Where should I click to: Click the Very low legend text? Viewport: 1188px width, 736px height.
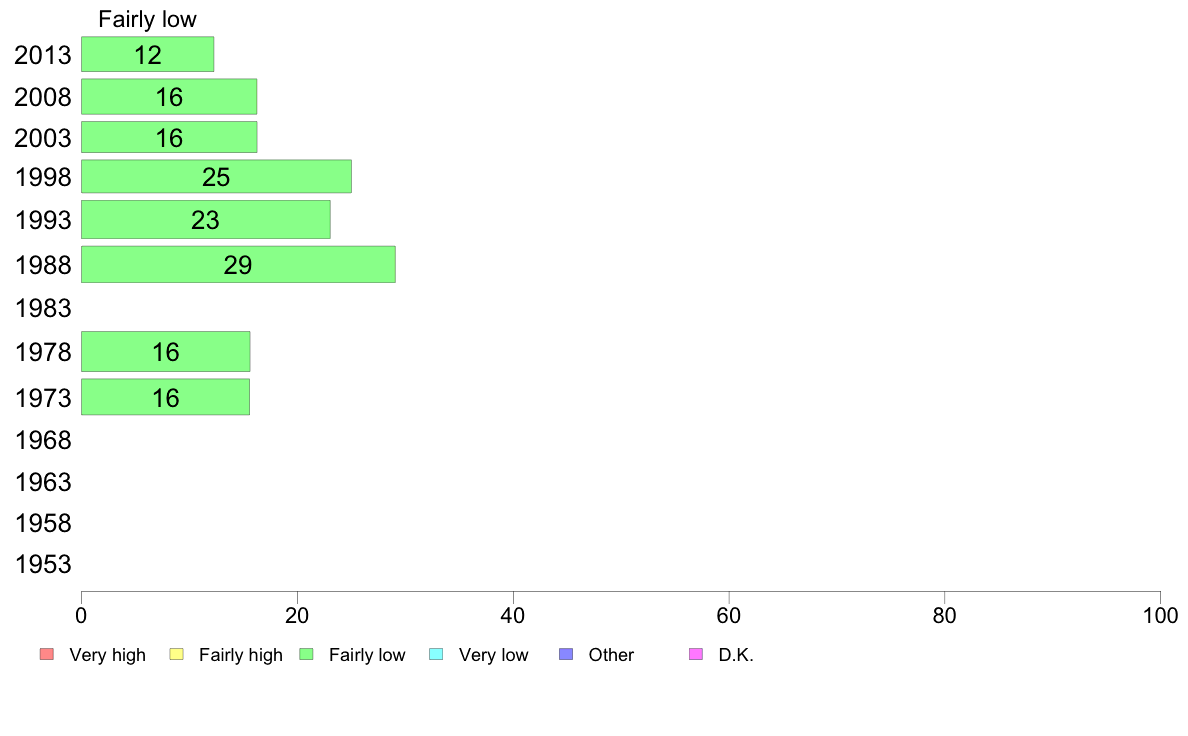click(493, 655)
